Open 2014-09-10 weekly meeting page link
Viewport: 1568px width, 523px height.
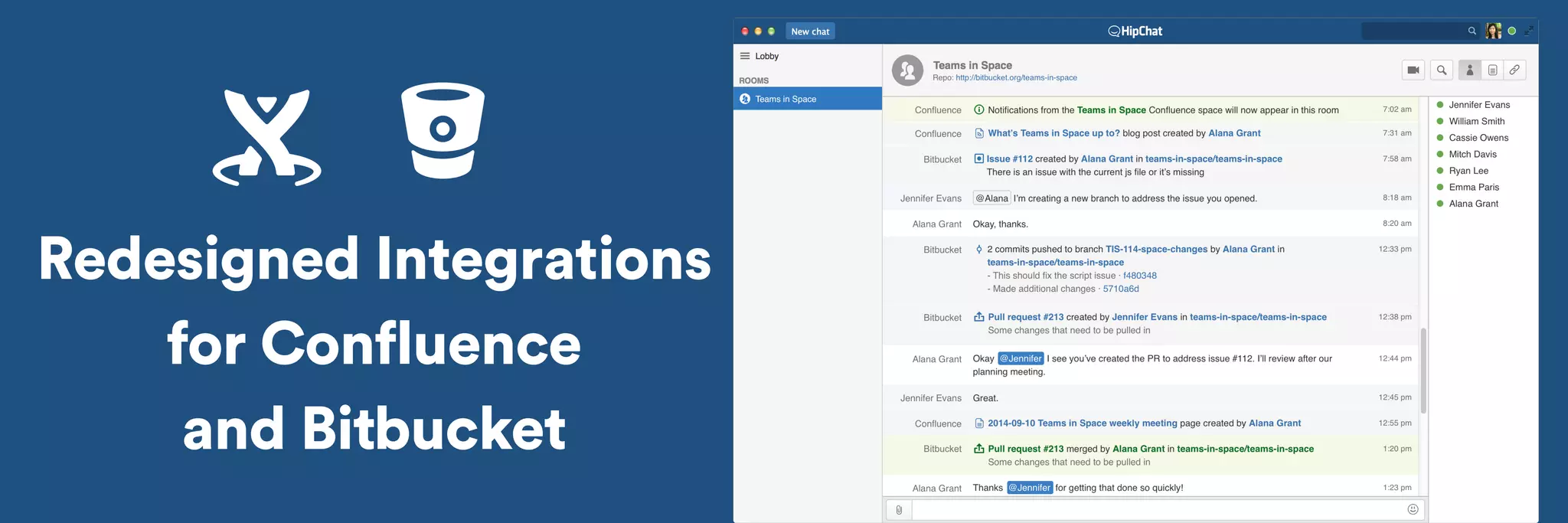point(1082,423)
